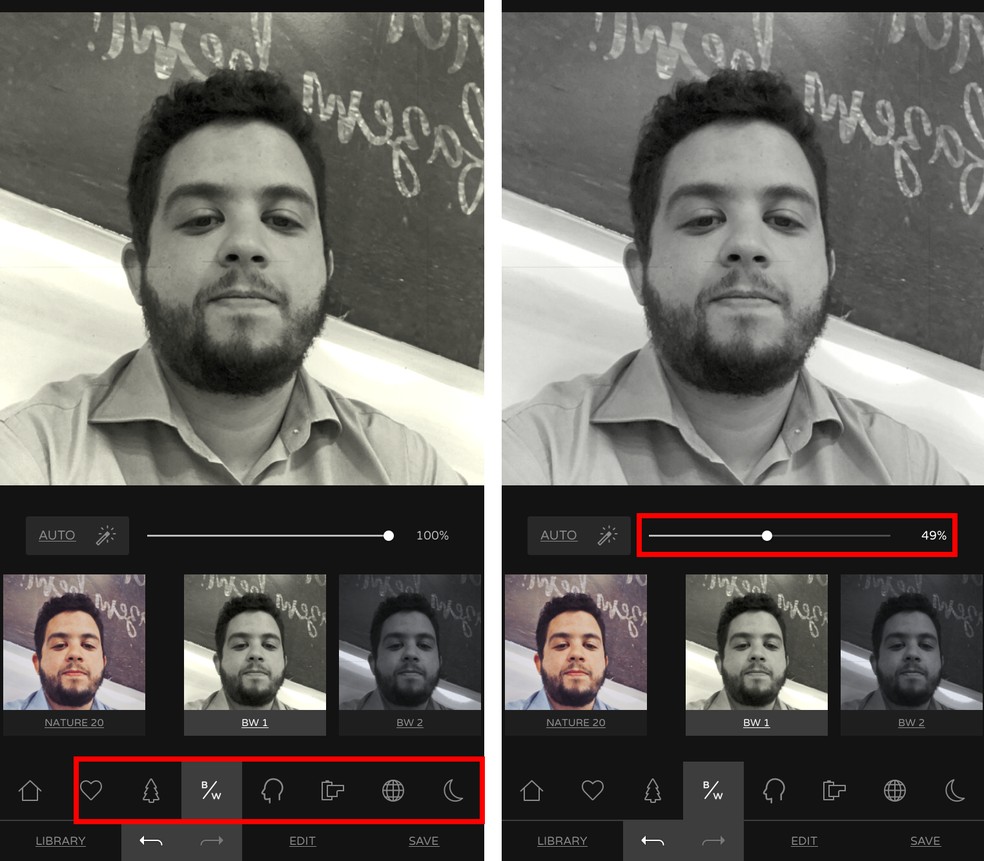This screenshot has width=984, height=861.
Task: Save the edited photo with SAVE
Action: pyautogui.click(x=423, y=841)
